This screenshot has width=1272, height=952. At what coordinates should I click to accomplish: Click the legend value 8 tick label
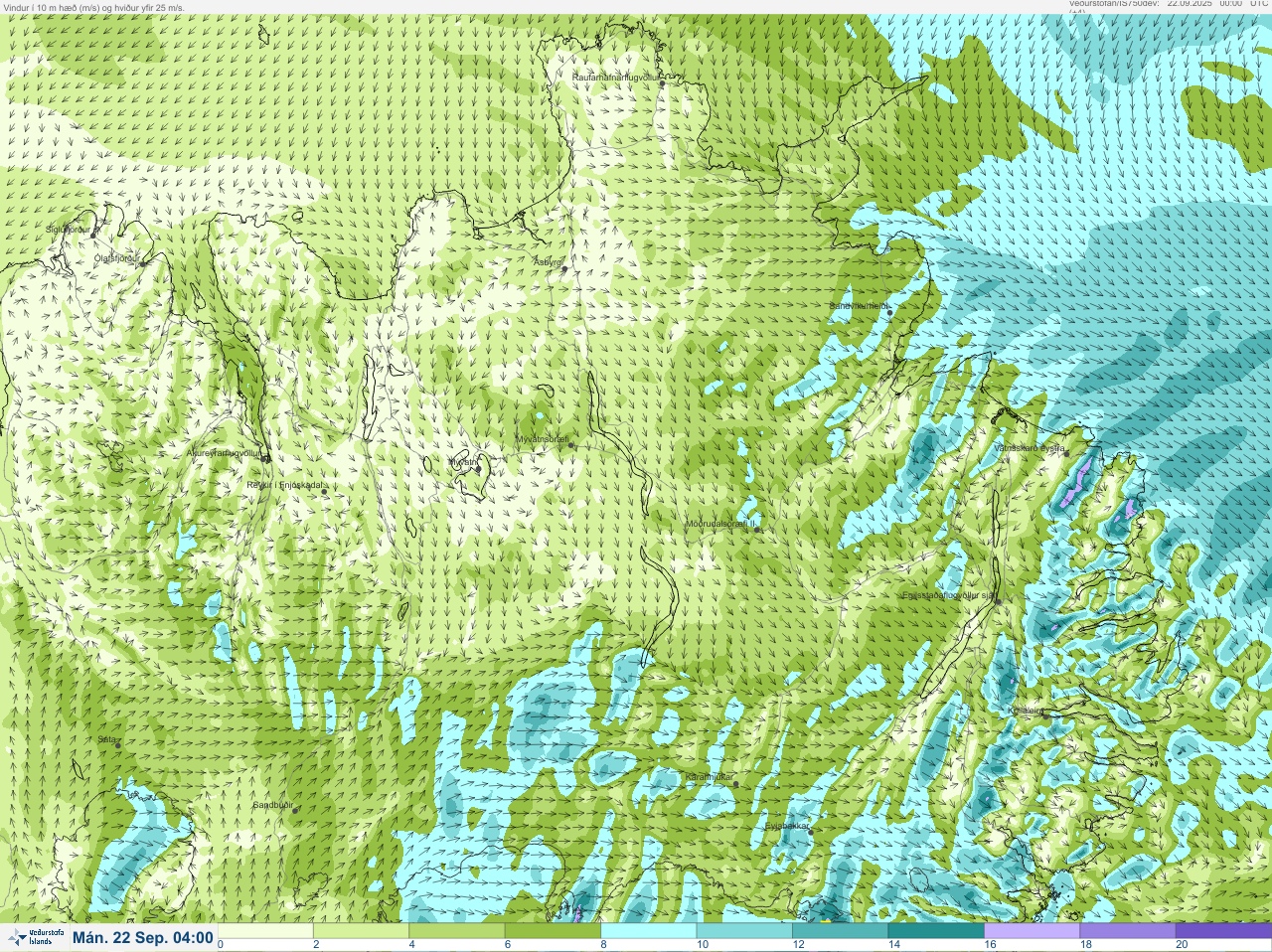[603, 945]
